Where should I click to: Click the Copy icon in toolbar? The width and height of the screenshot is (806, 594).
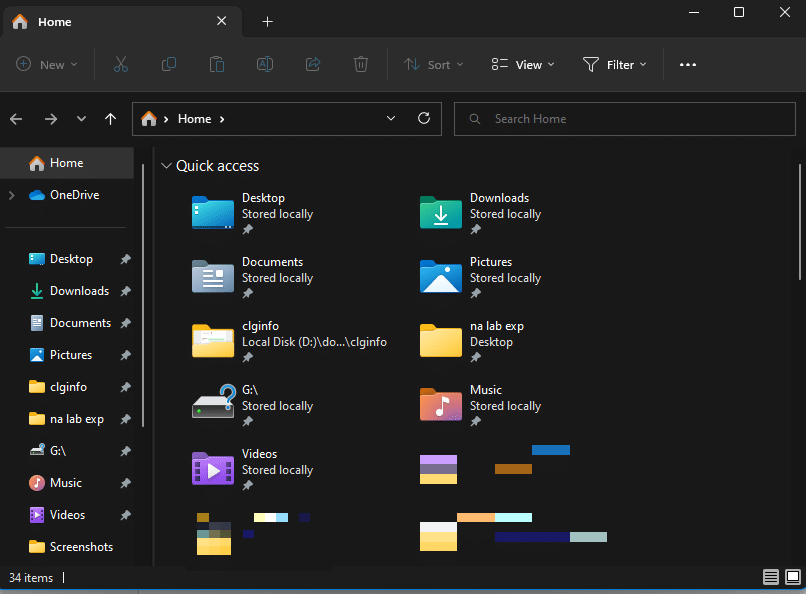coord(169,65)
